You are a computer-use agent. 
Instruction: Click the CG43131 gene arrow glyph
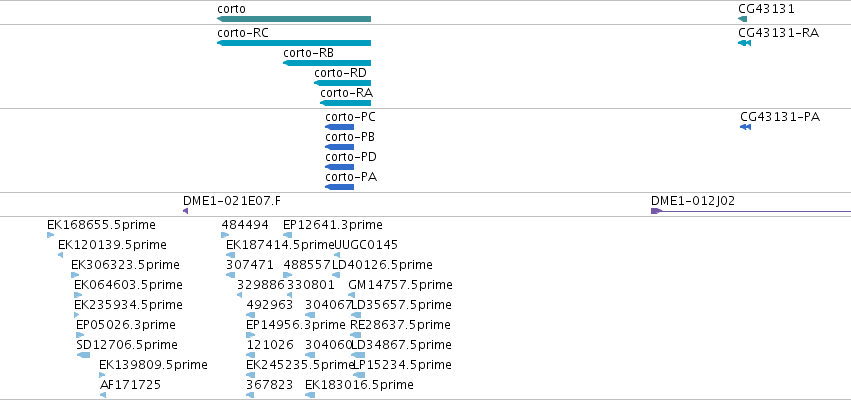(x=742, y=19)
